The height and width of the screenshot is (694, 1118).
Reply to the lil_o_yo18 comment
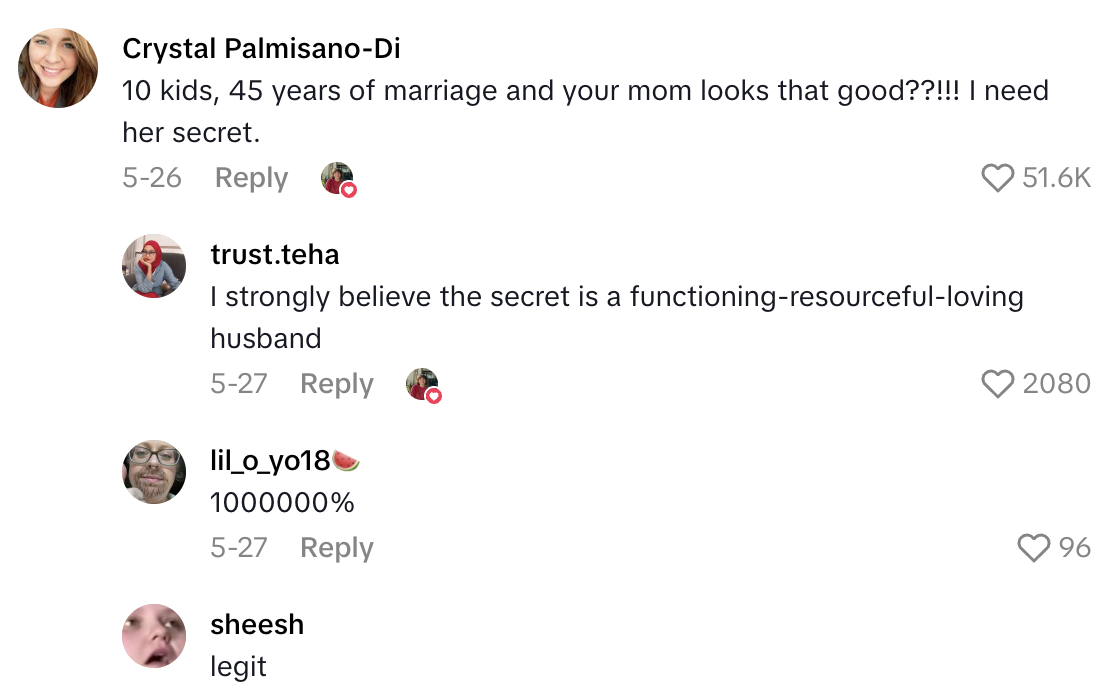336,548
